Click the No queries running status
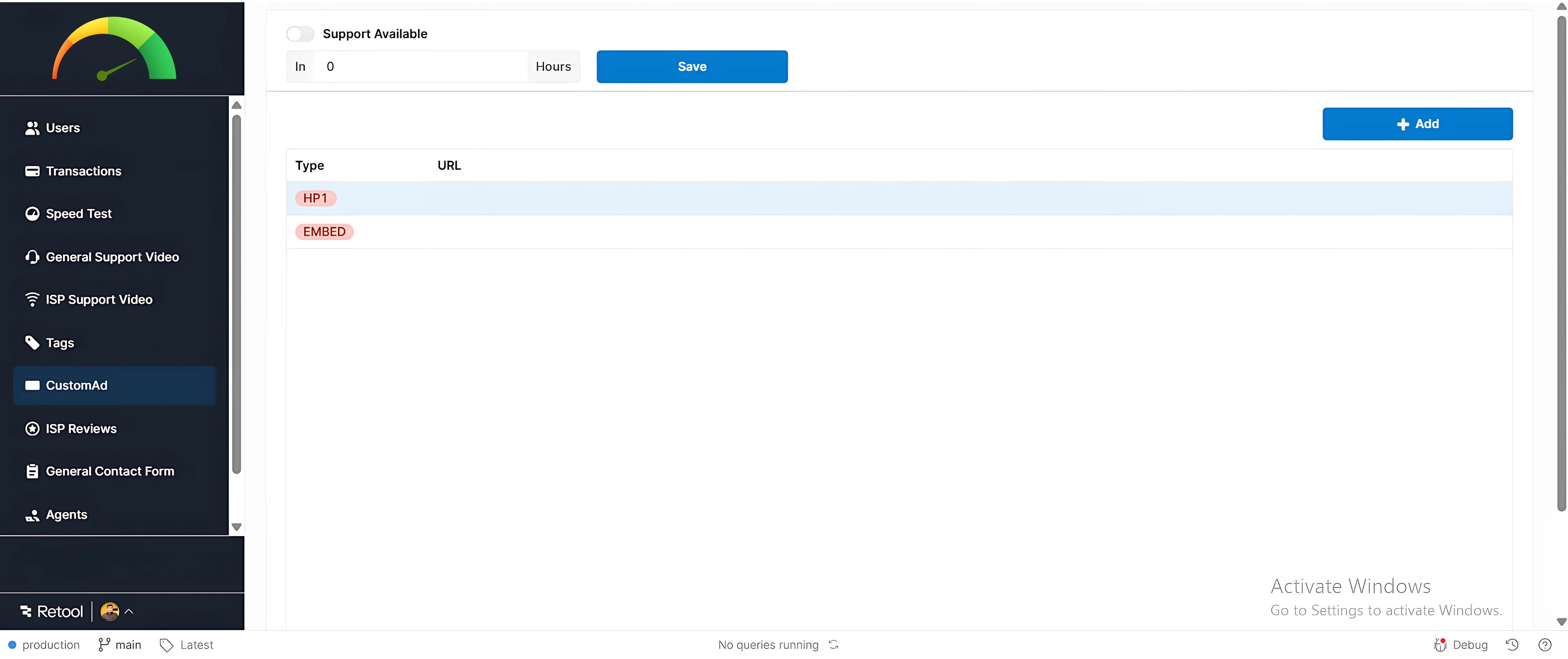Image resolution: width=1568 pixels, height=659 pixels. coord(768,645)
